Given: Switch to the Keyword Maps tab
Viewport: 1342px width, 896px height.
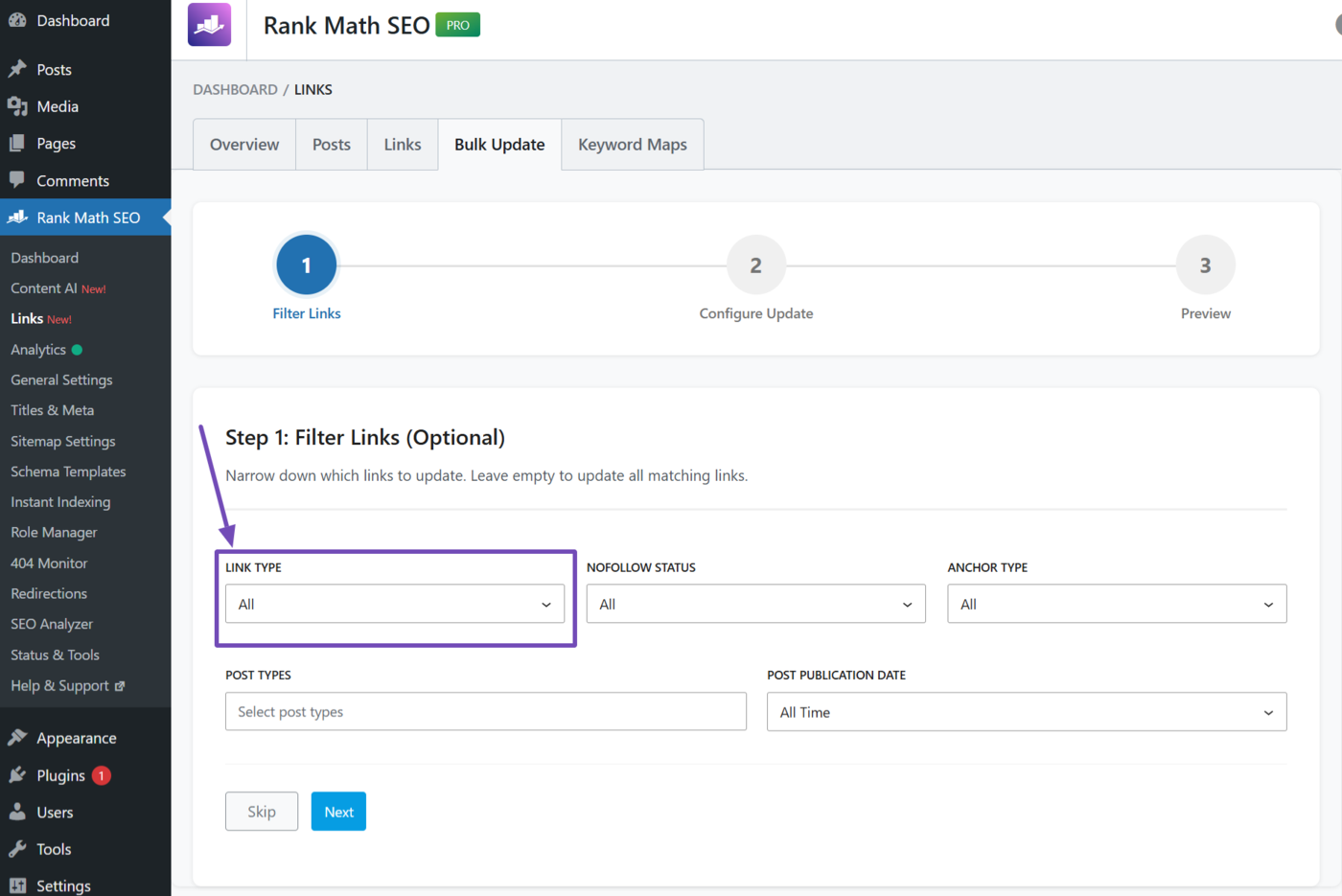Looking at the screenshot, I should (x=632, y=144).
